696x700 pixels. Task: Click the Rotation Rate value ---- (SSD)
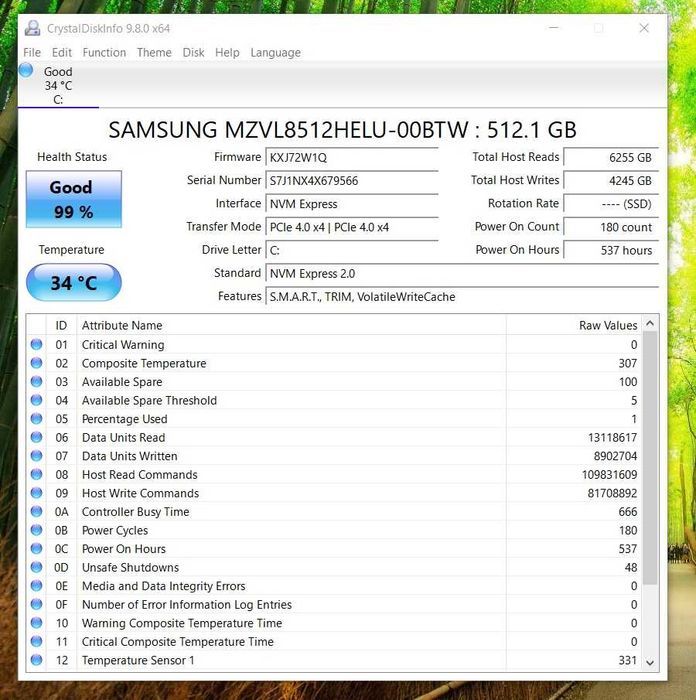pyautogui.click(x=611, y=204)
